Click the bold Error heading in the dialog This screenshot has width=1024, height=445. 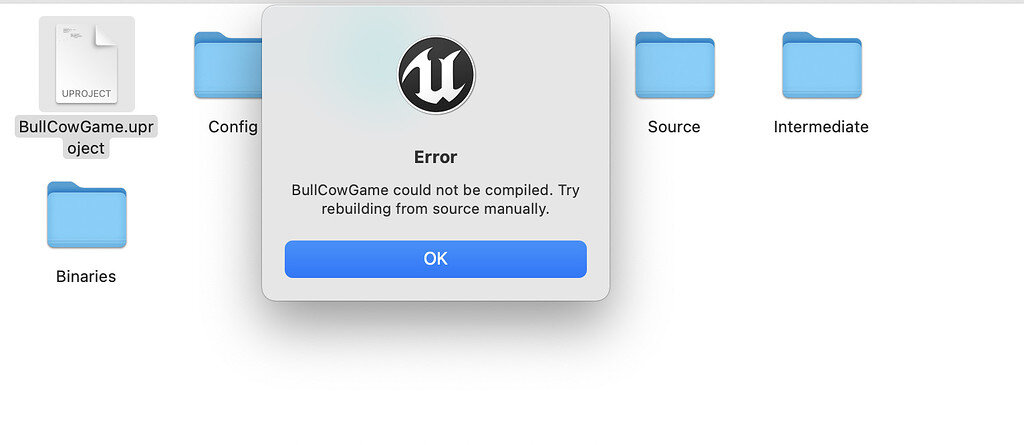coord(435,157)
